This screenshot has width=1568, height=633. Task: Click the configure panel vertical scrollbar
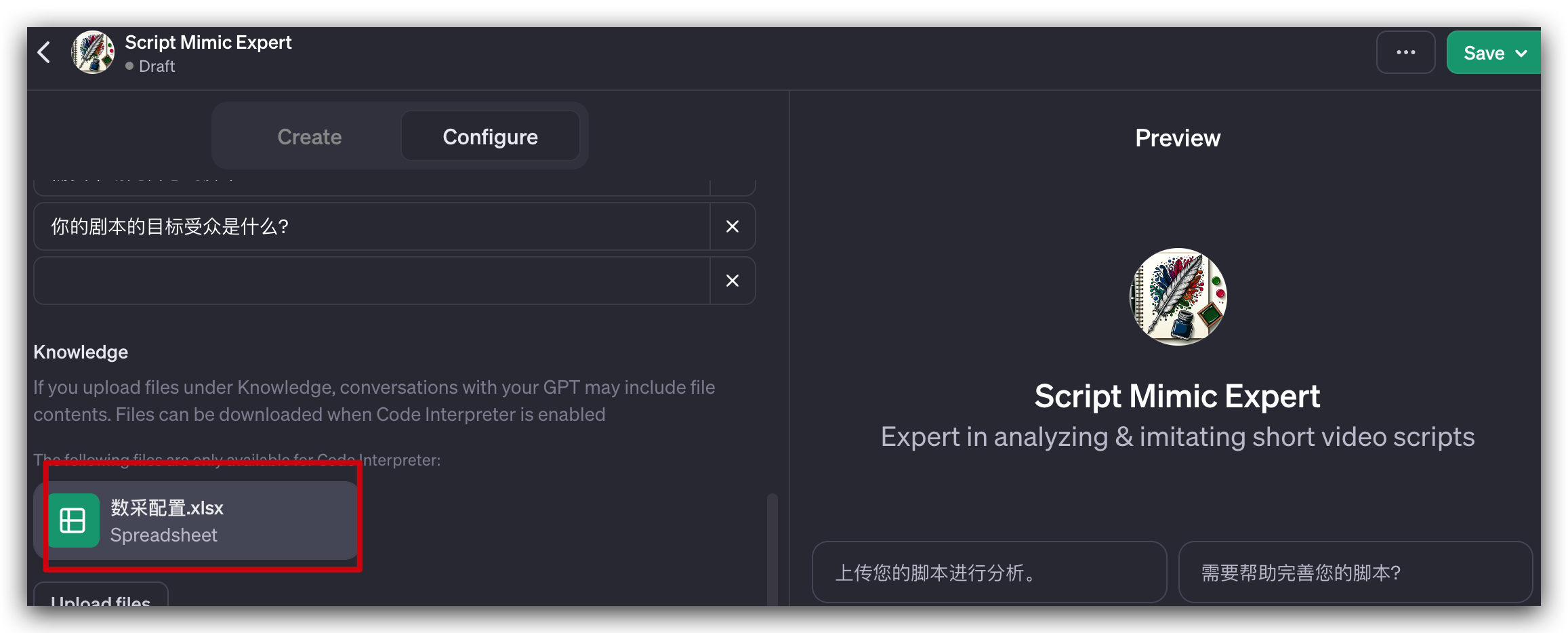point(772,549)
